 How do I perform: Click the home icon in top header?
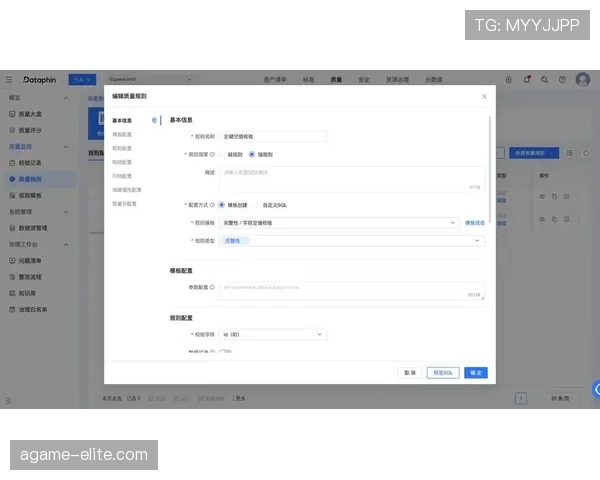pos(509,80)
